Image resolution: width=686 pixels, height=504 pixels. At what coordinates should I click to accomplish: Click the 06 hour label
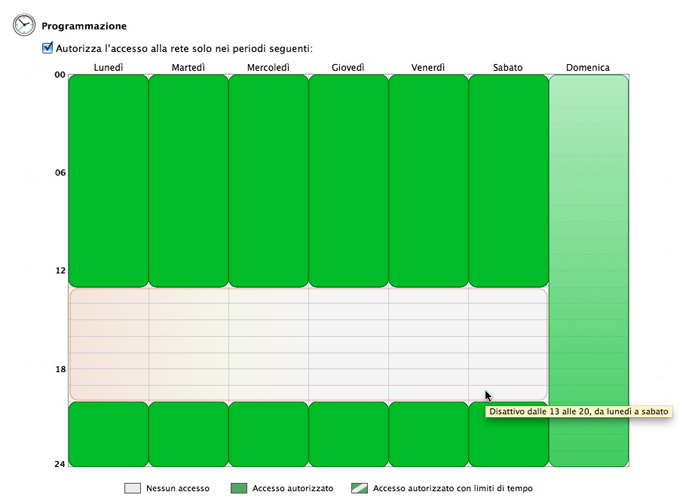(60, 173)
